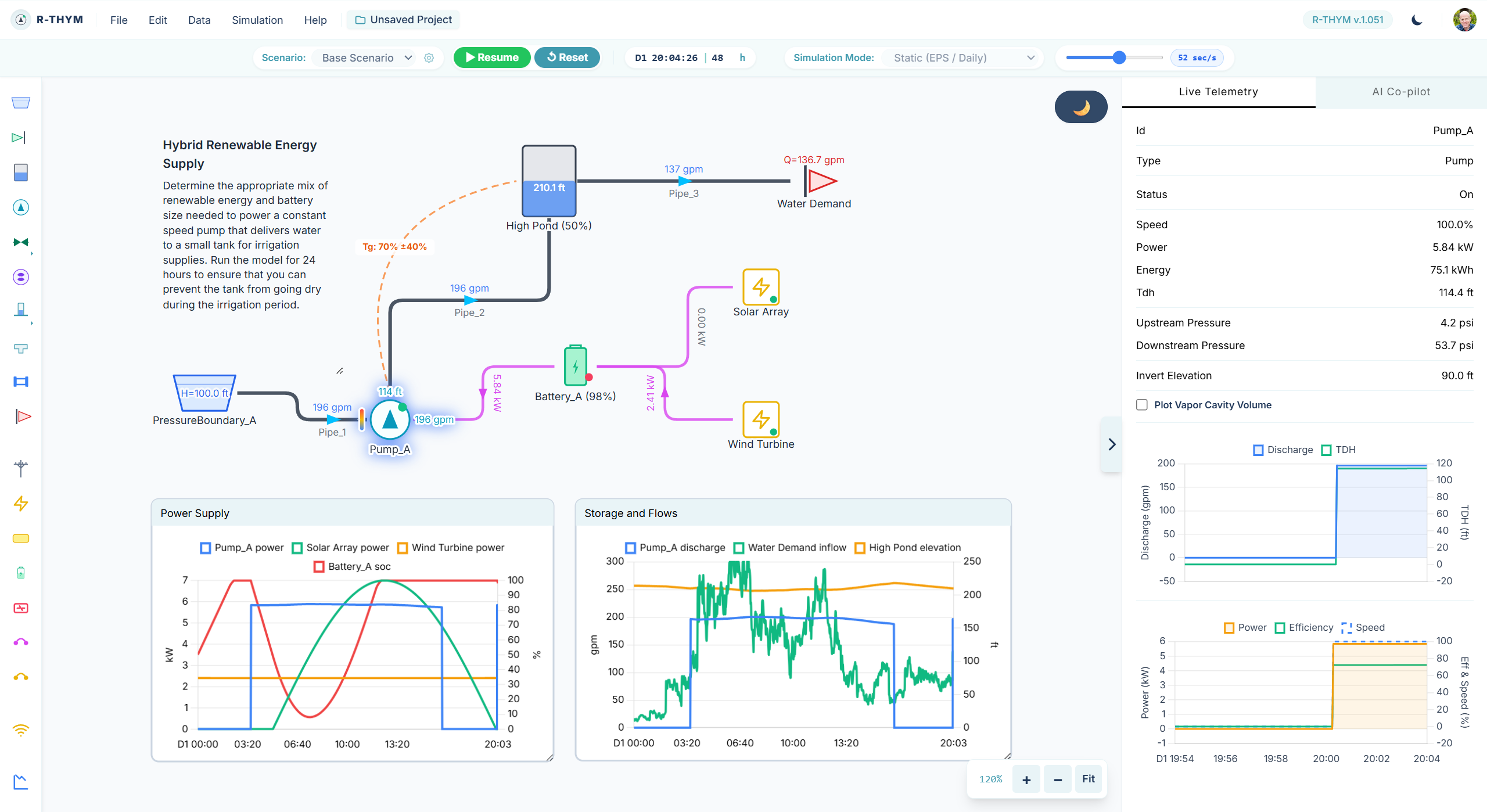Toggle Discharge series in telemetry chart legend
The image size is (1487, 812).
[x=1283, y=450]
